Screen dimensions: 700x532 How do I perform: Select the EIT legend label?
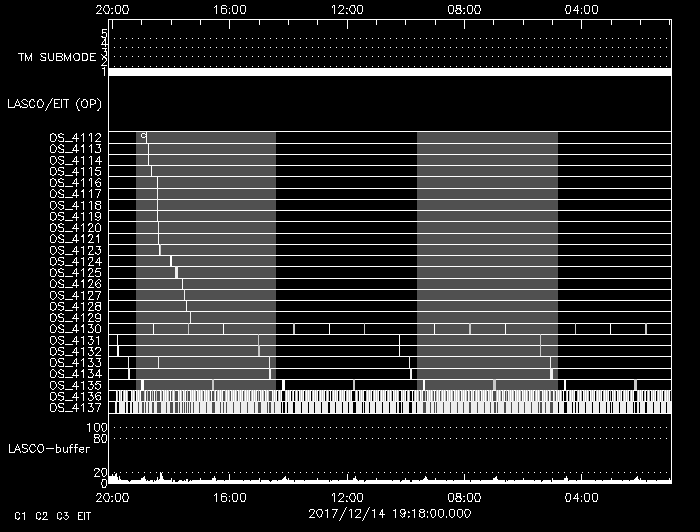tap(84, 516)
